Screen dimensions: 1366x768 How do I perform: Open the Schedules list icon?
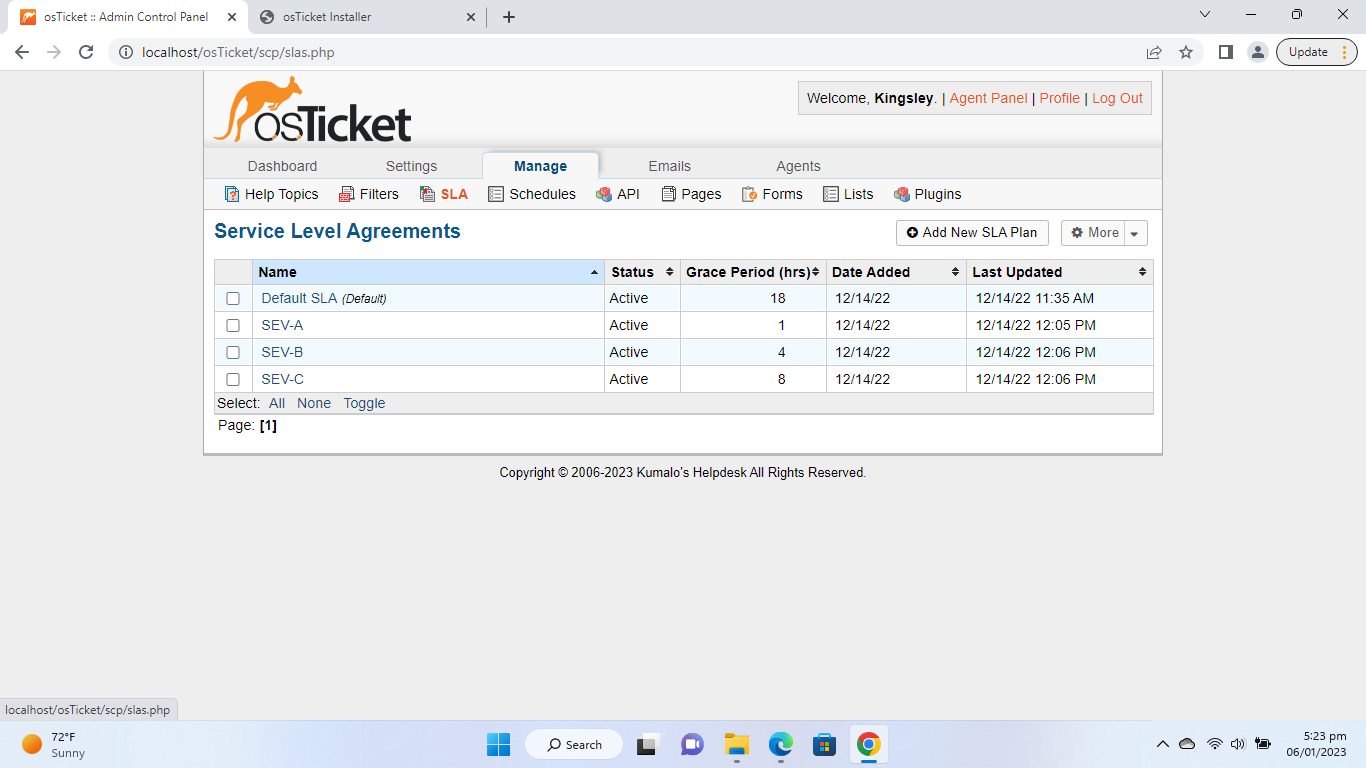pyautogui.click(x=496, y=194)
